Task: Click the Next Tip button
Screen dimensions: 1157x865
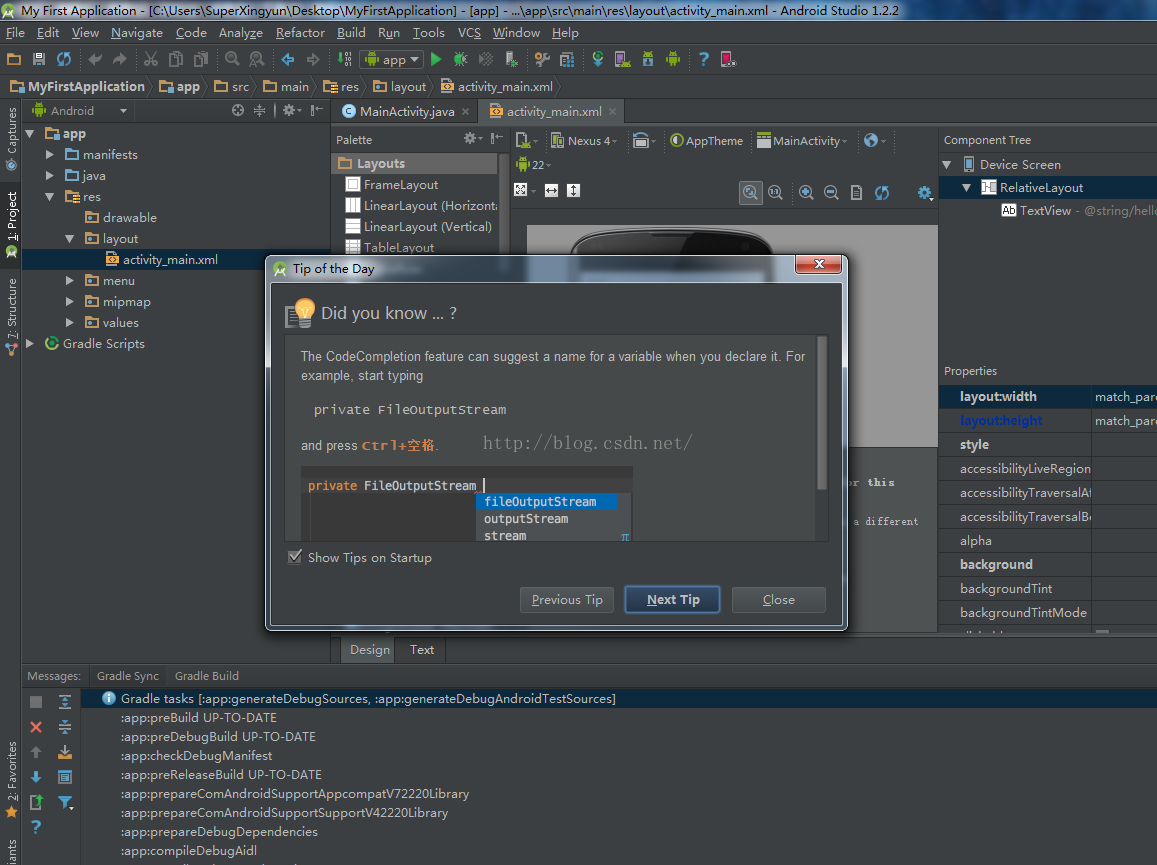Action: 673,600
